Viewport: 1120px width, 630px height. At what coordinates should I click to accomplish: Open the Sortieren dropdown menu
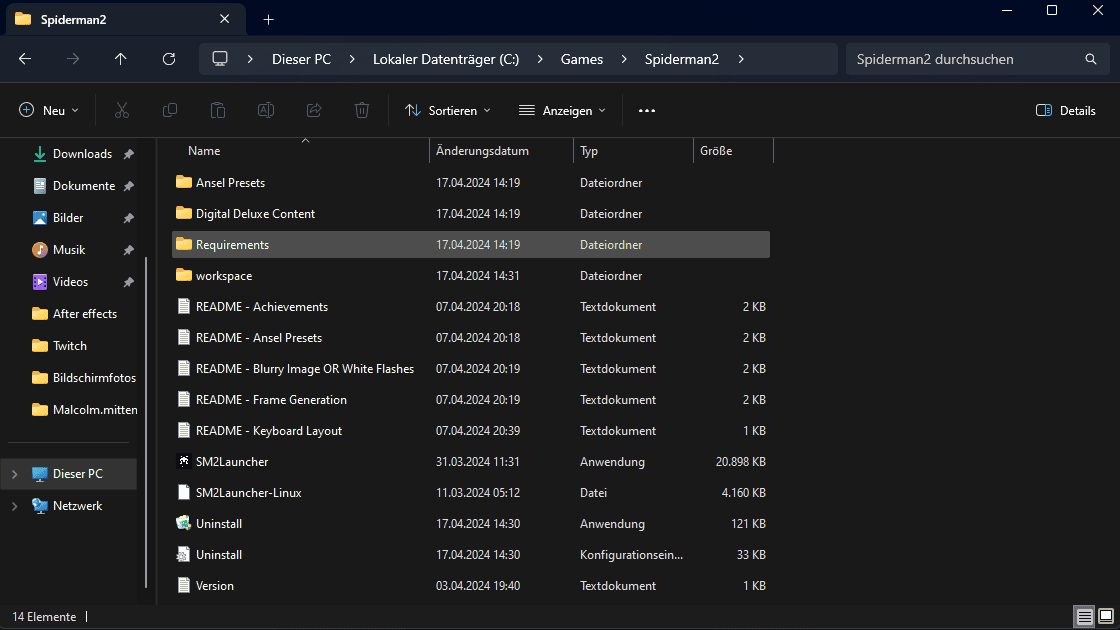(x=448, y=110)
